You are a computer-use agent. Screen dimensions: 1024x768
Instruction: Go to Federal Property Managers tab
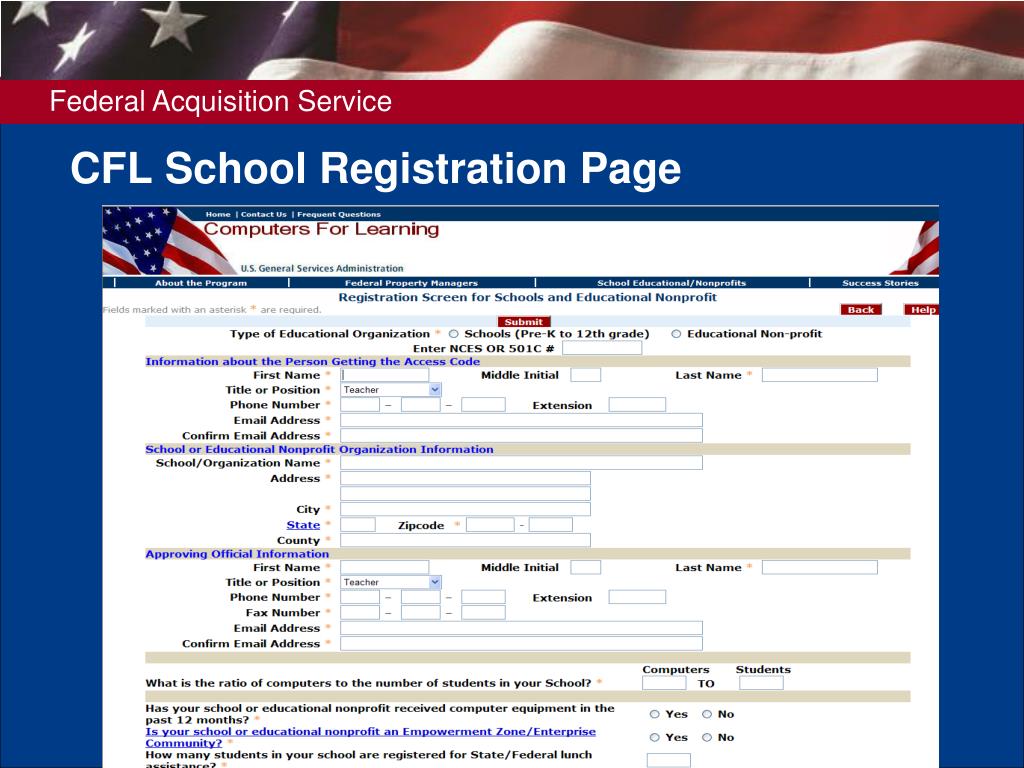(411, 283)
